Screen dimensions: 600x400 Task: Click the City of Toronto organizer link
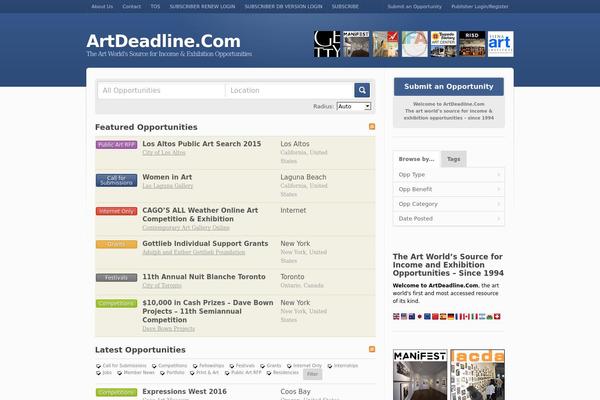click(162, 286)
